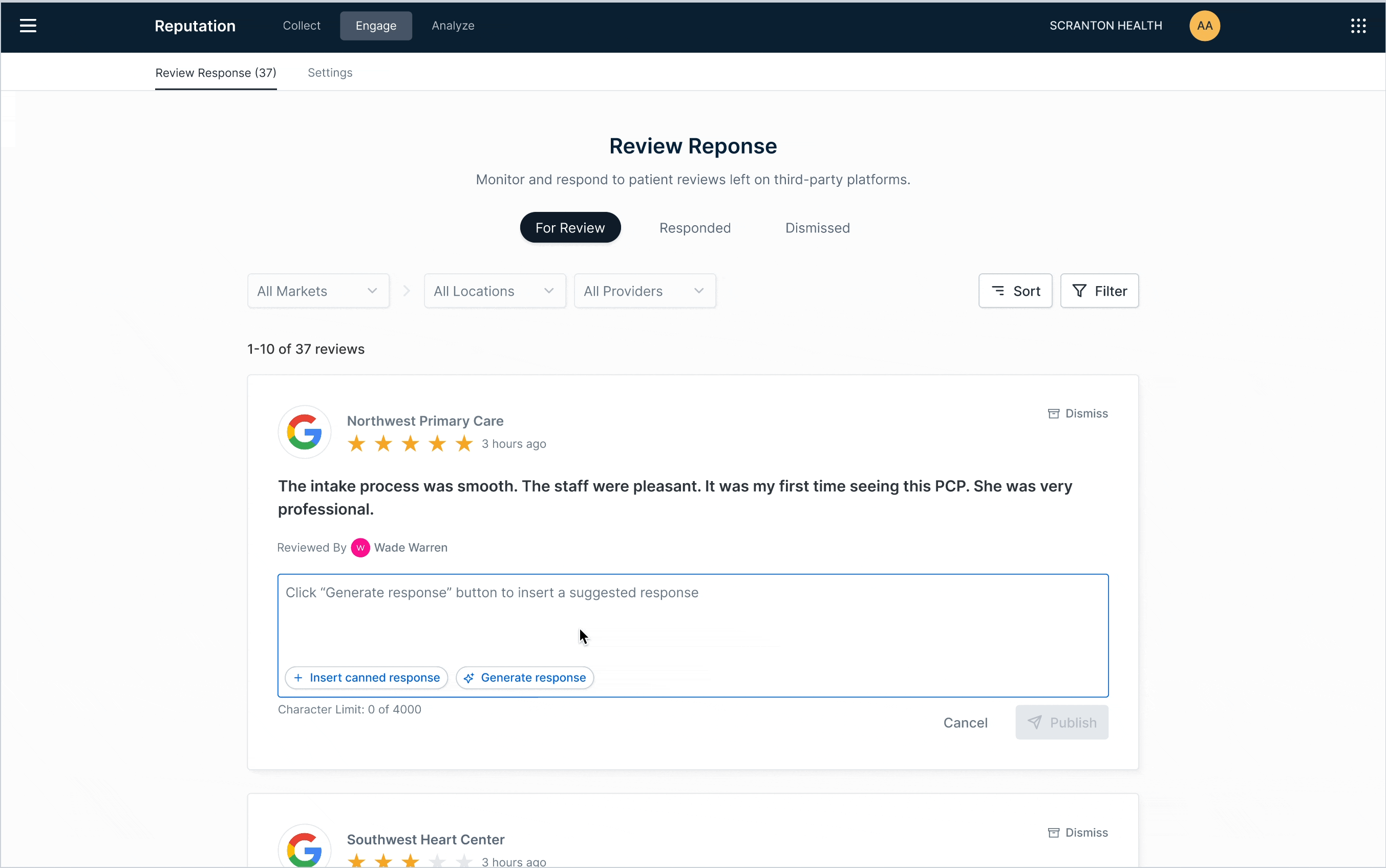The image size is (1386, 868).
Task: Dismiss the Northwest Primary Care review
Action: click(x=1078, y=414)
